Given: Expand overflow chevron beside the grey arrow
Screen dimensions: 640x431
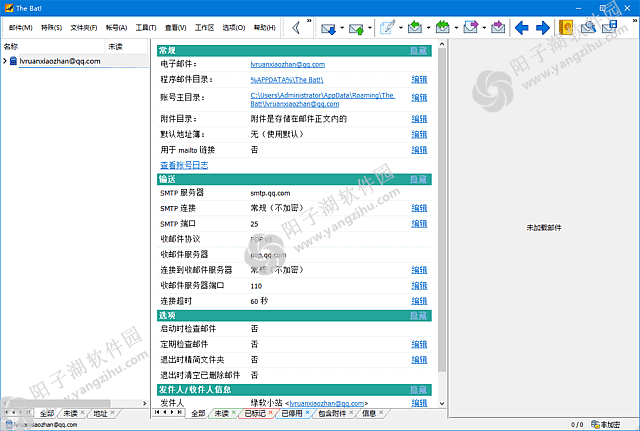Looking at the screenshot, I should click(x=309, y=20).
